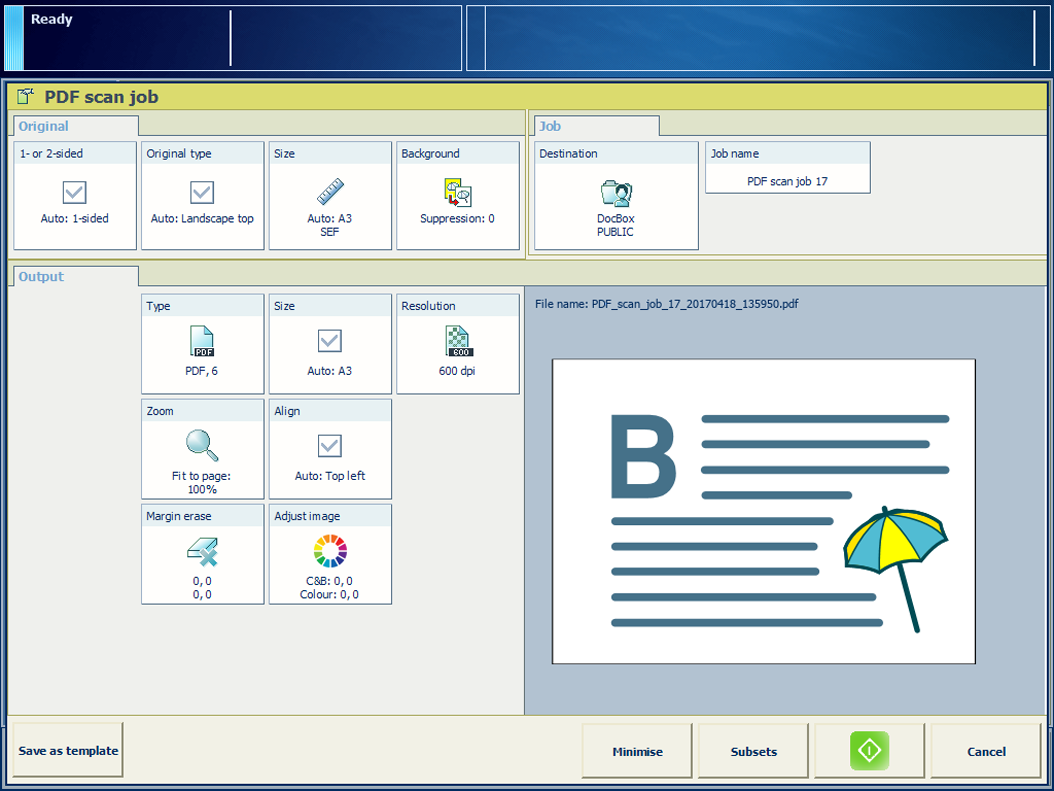Open the Margin erase eraser icon

tap(202, 551)
